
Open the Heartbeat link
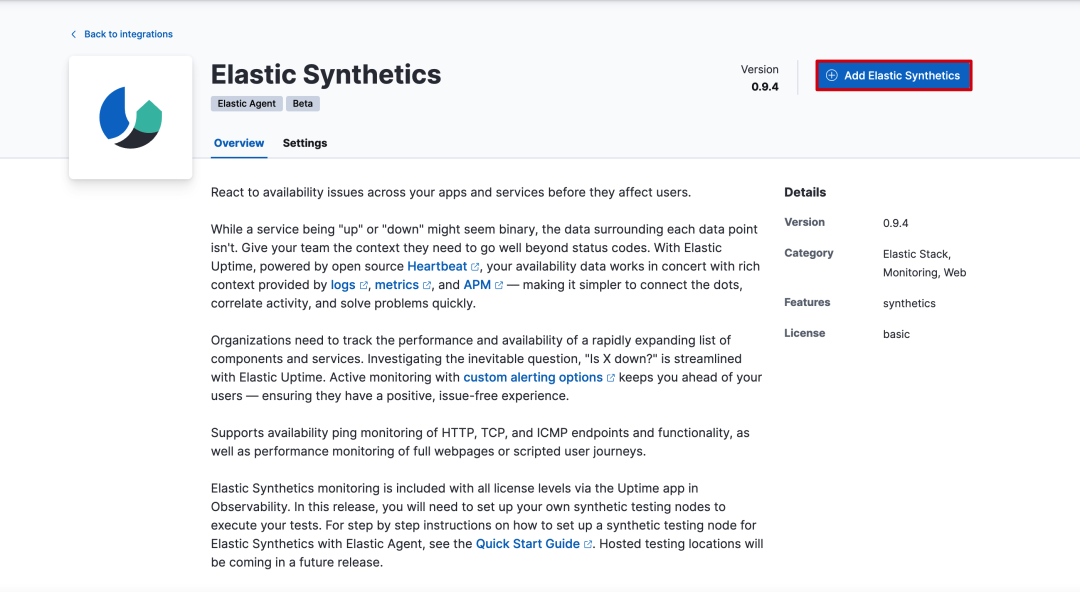(x=437, y=267)
